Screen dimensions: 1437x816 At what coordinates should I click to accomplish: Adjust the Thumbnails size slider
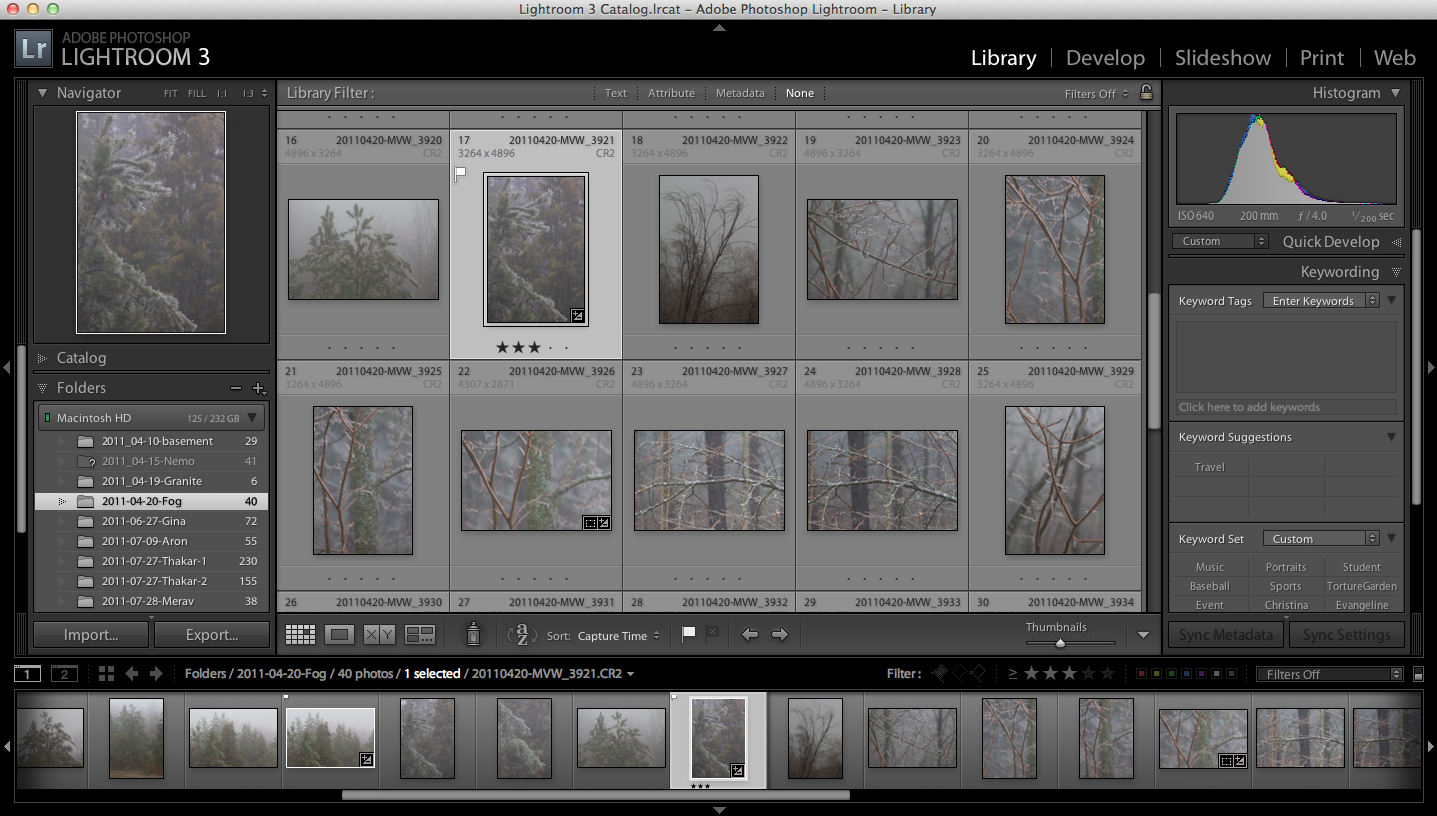tap(1060, 643)
